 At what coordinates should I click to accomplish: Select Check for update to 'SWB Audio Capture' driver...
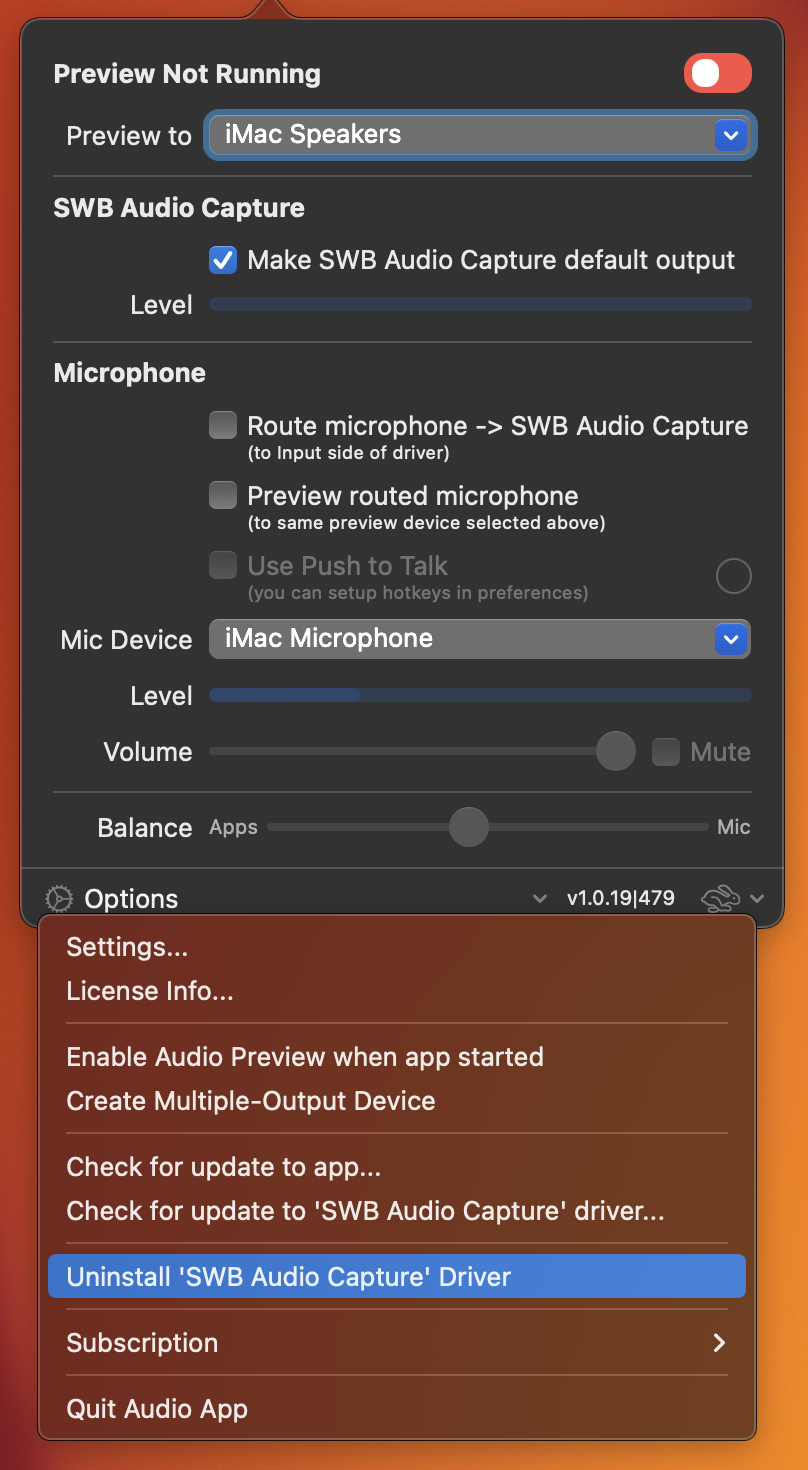397,1211
